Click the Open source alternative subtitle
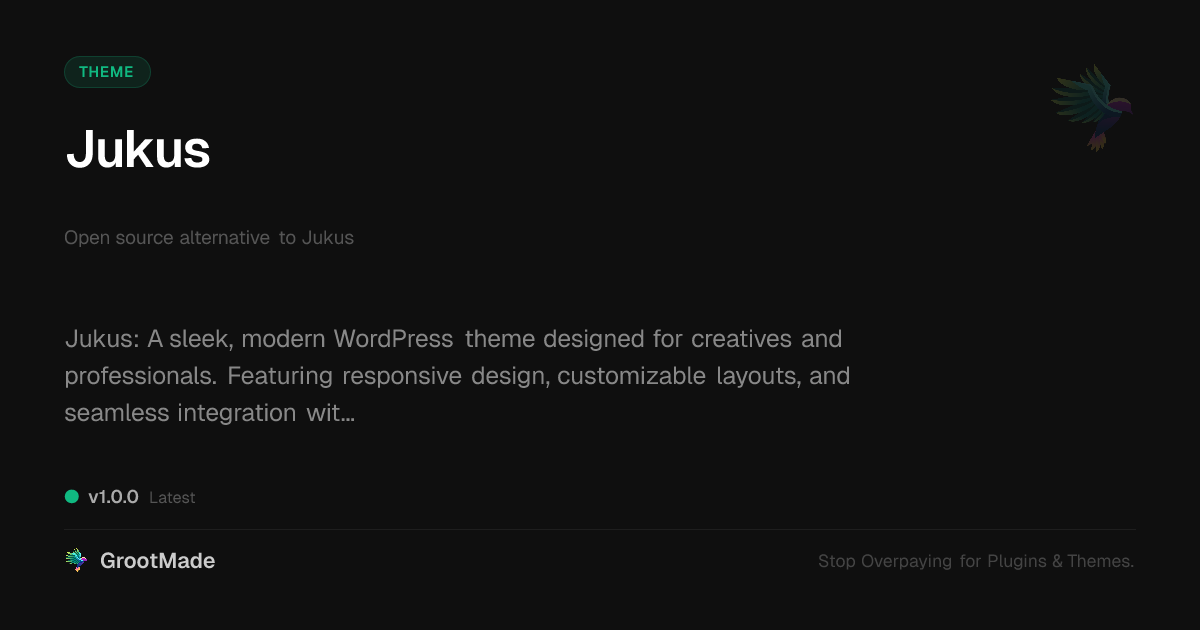 click(209, 238)
